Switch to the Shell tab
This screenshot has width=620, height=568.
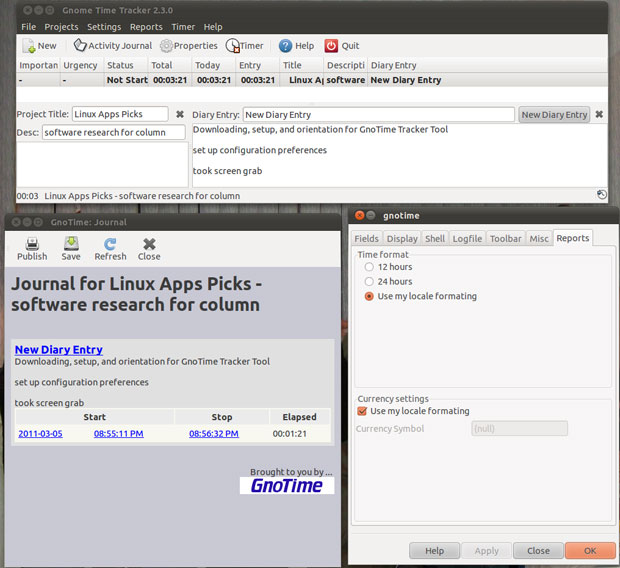click(x=435, y=239)
